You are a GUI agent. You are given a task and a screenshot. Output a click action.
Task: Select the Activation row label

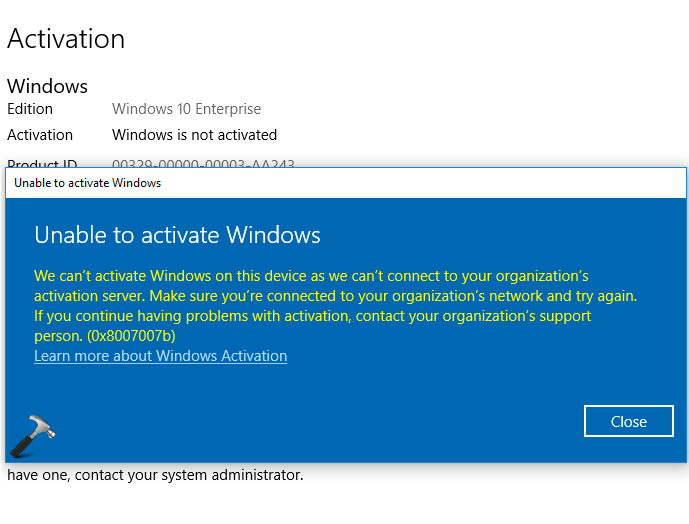click(x=40, y=135)
